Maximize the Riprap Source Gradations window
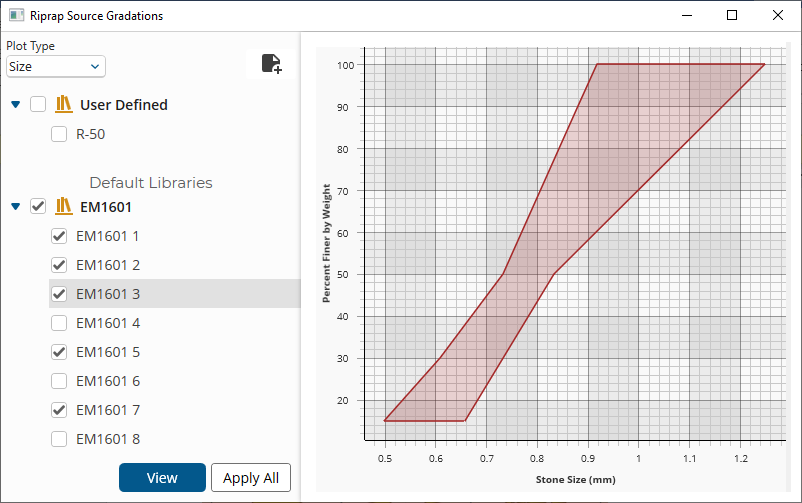The height and width of the screenshot is (503, 802). [x=732, y=16]
